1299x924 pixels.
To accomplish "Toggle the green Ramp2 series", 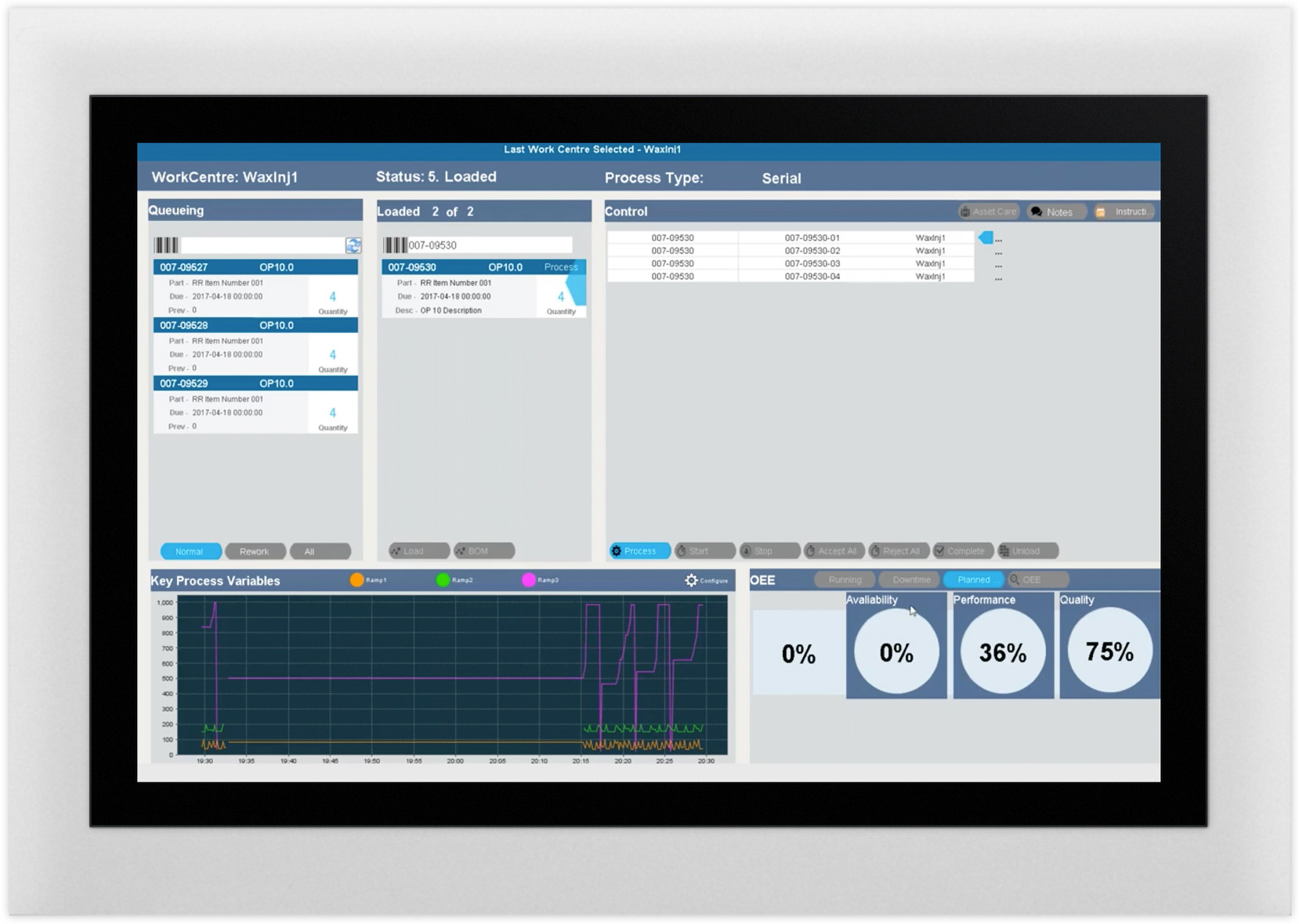I will point(443,580).
